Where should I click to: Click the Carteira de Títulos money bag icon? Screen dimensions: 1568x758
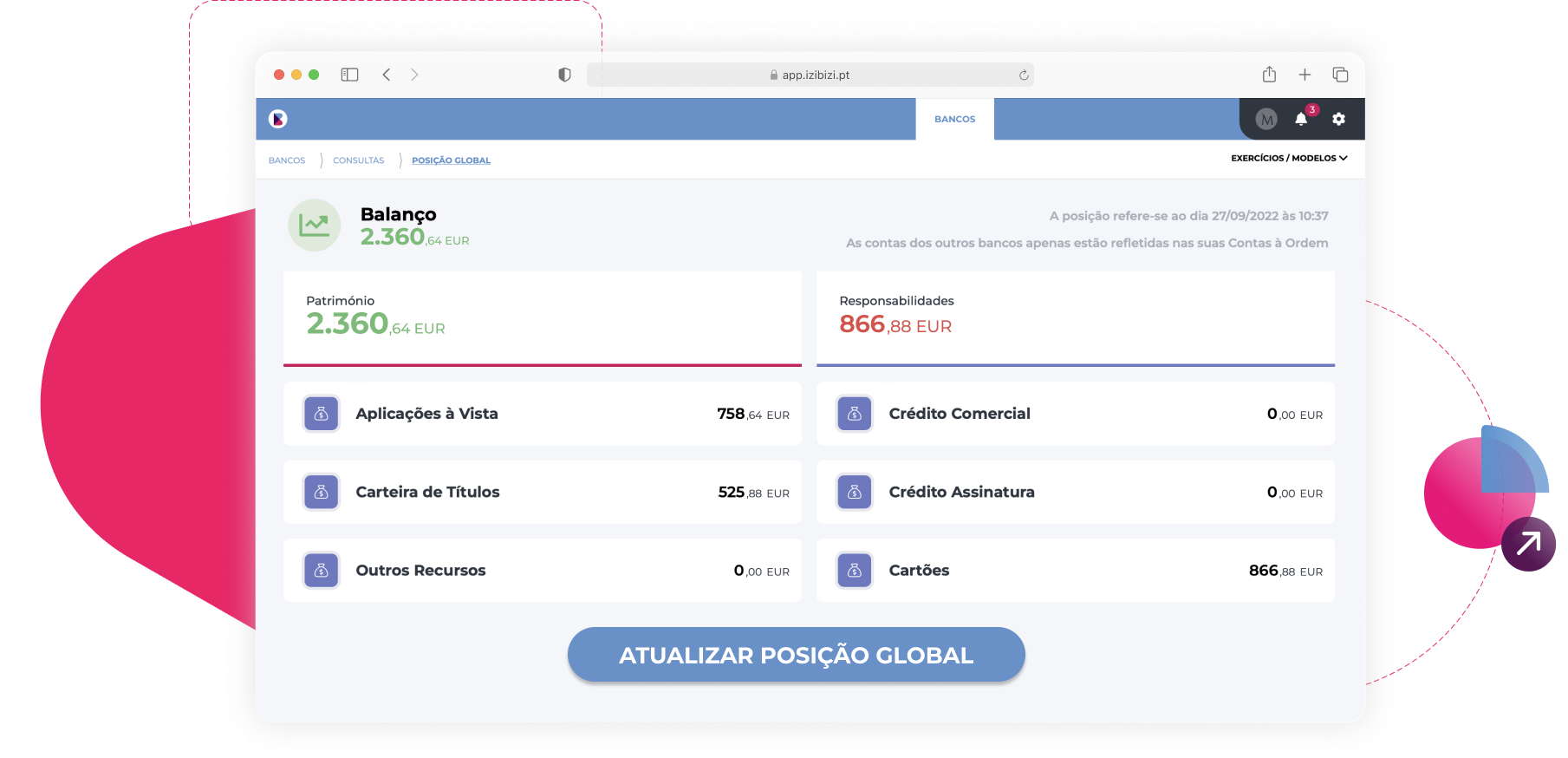click(321, 492)
